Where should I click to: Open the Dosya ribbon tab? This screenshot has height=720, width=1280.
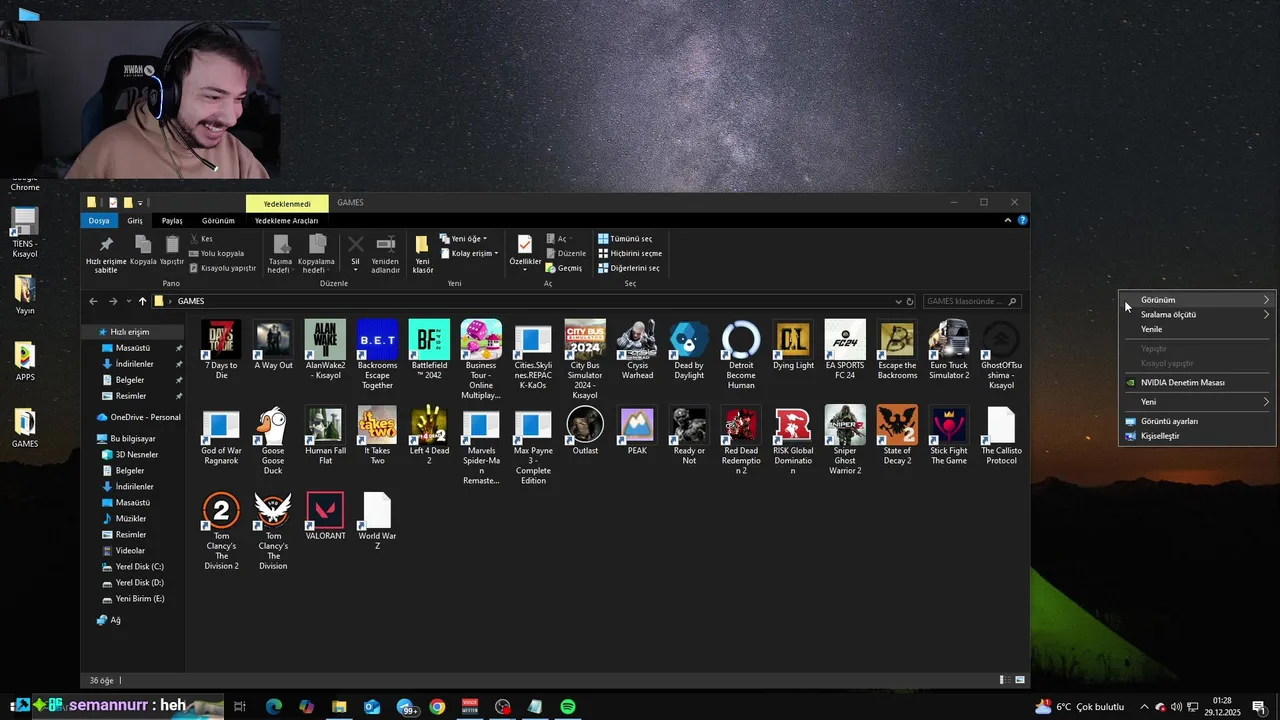[99, 221]
